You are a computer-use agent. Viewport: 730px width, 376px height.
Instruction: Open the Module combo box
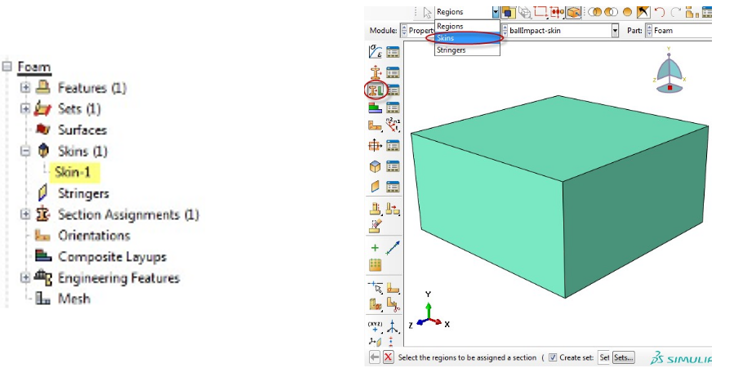[x=418, y=31]
